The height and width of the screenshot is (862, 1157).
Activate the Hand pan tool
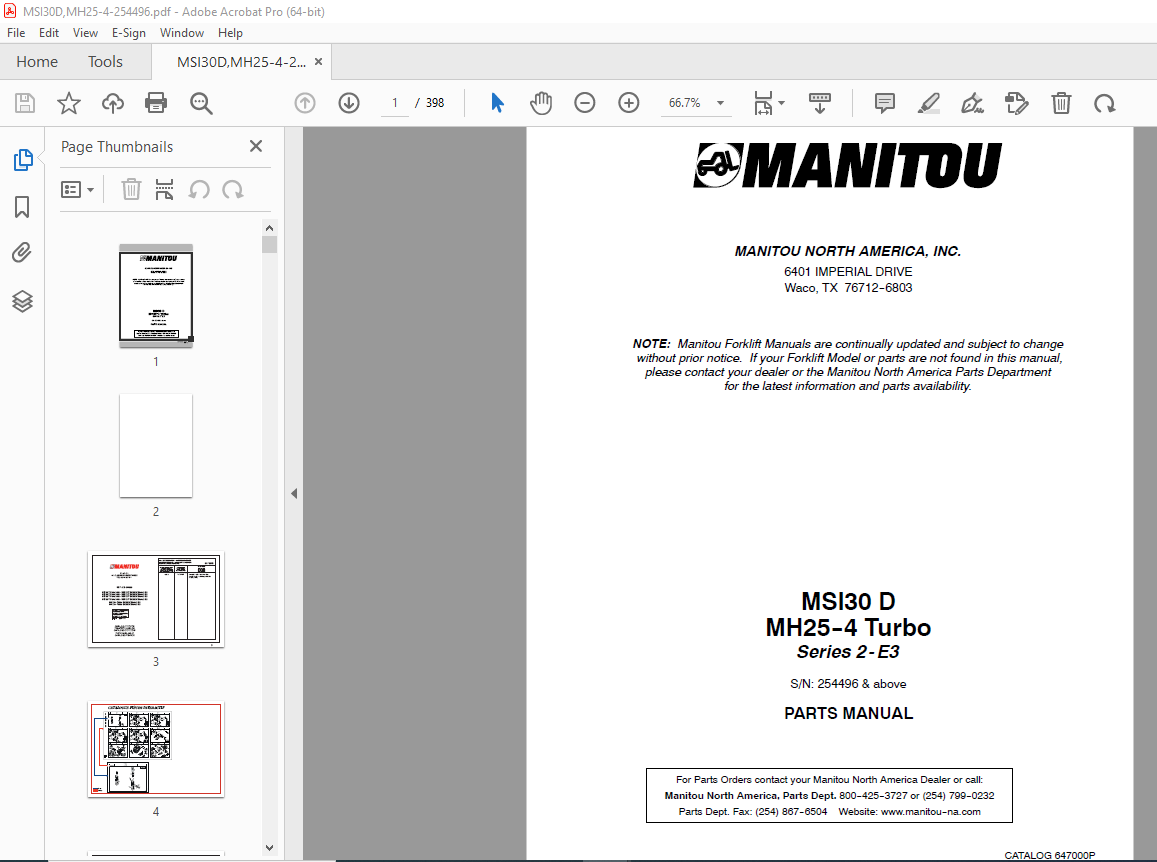(541, 103)
